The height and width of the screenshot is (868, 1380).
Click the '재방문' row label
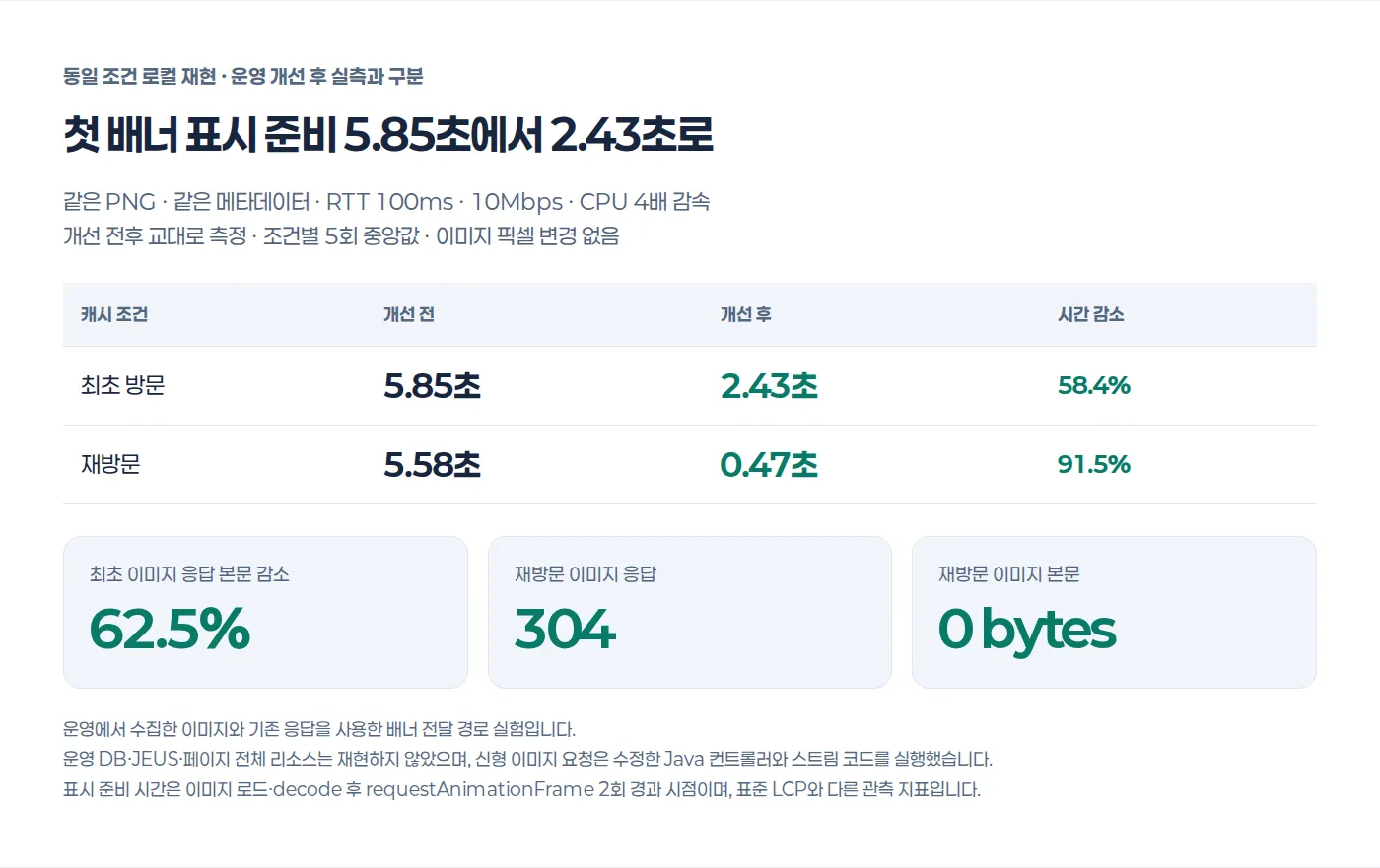click(110, 464)
